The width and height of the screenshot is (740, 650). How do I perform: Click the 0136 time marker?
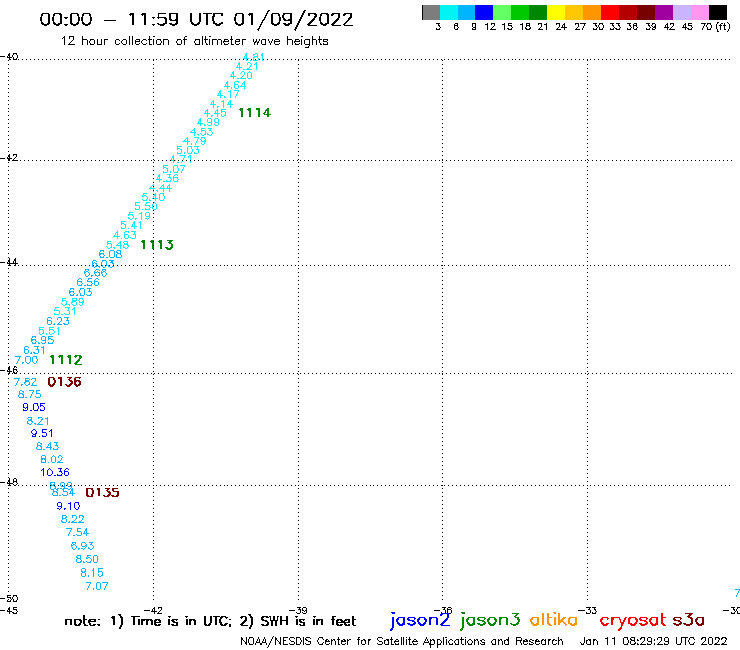tap(65, 382)
